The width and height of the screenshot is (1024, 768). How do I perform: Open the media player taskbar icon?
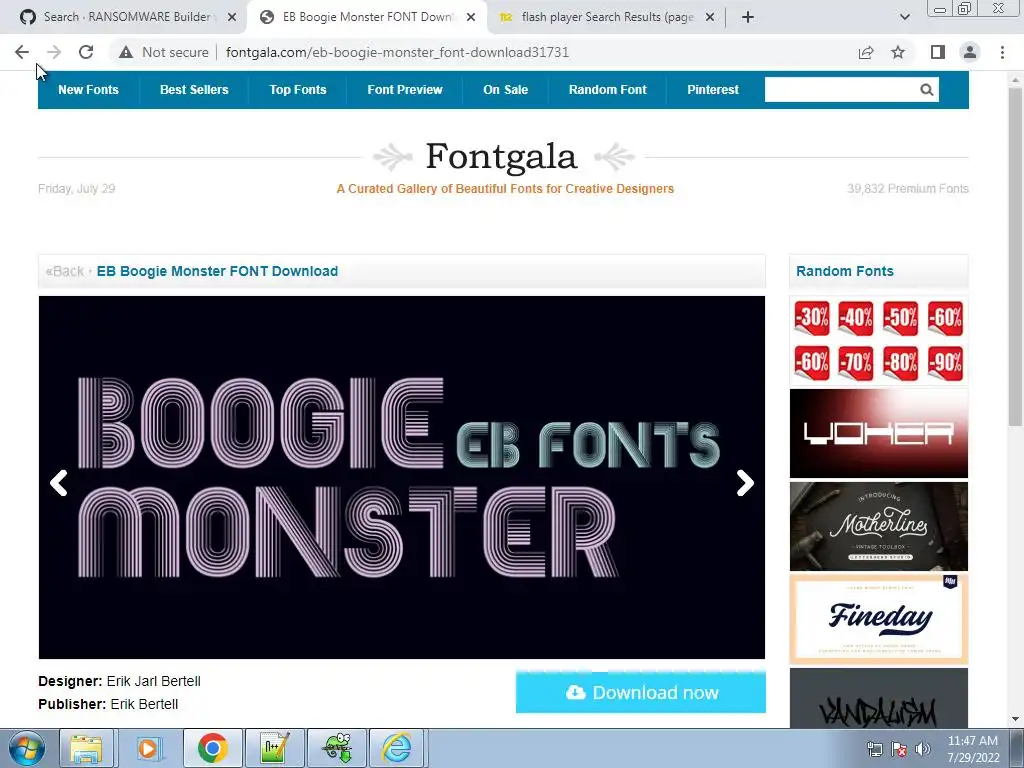(x=148, y=748)
